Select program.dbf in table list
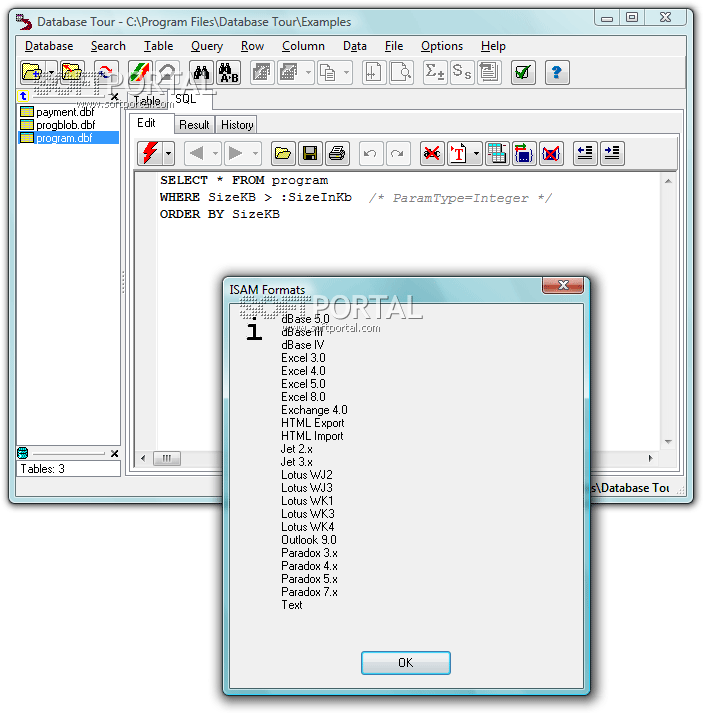This screenshot has width=705, height=713. click(x=68, y=138)
